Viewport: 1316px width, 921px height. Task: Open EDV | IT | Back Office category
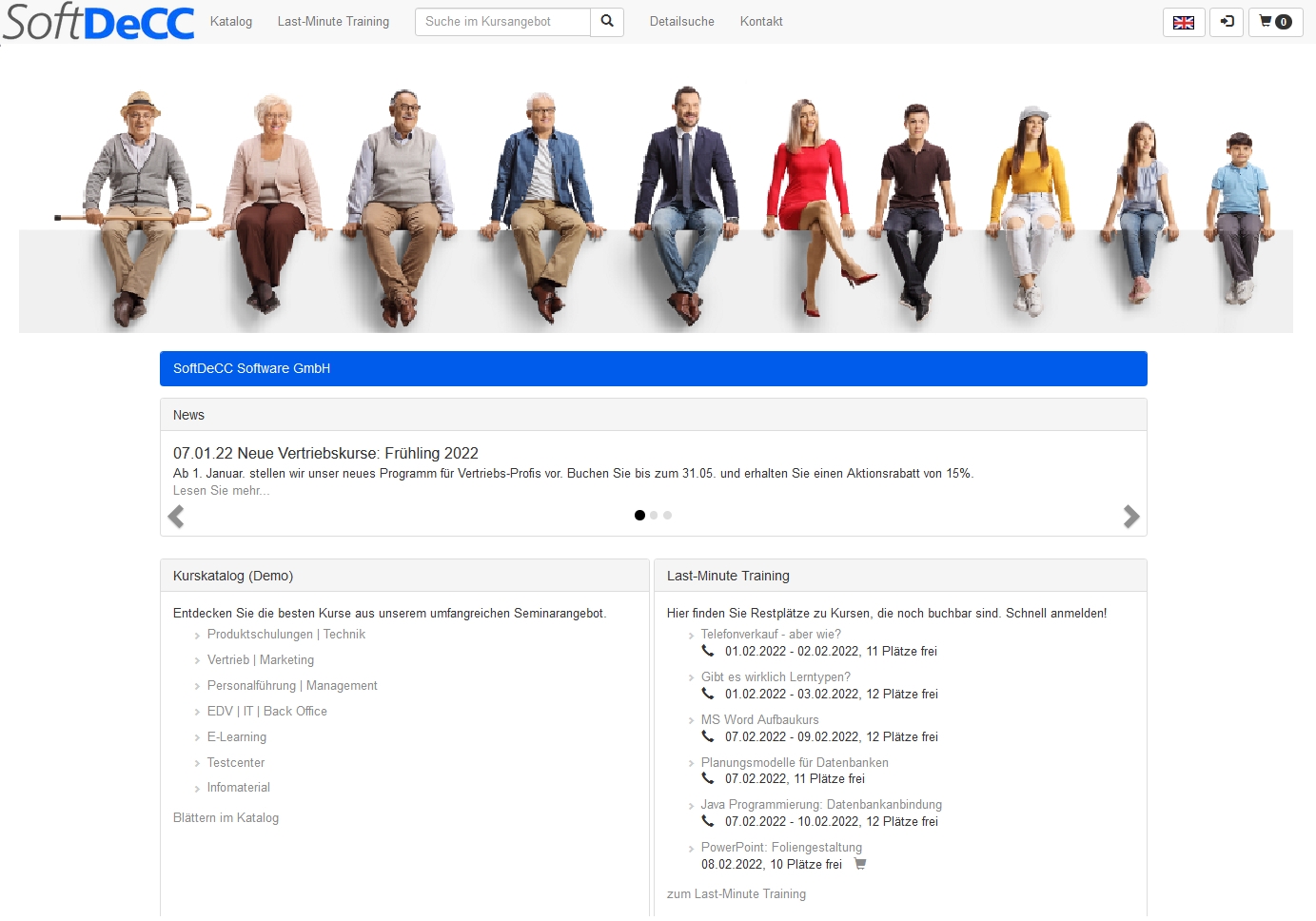point(267,712)
